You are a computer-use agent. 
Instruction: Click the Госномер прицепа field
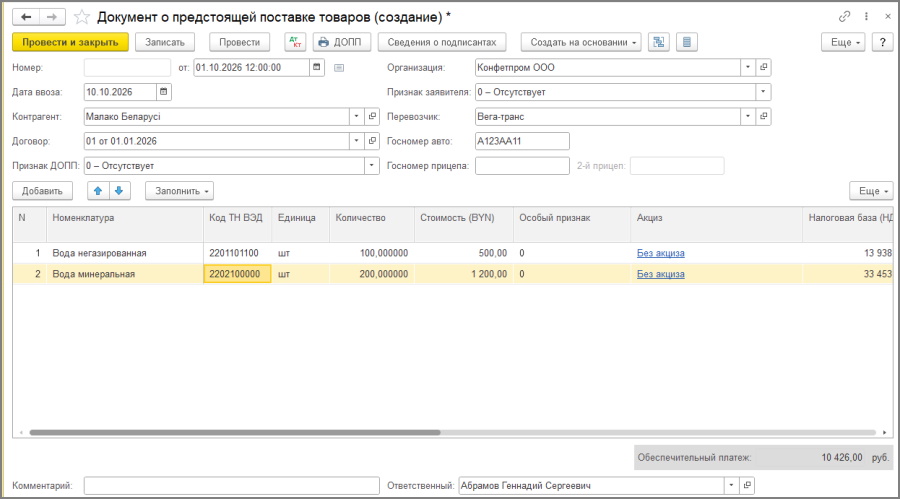pyautogui.click(x=522, y=165)
